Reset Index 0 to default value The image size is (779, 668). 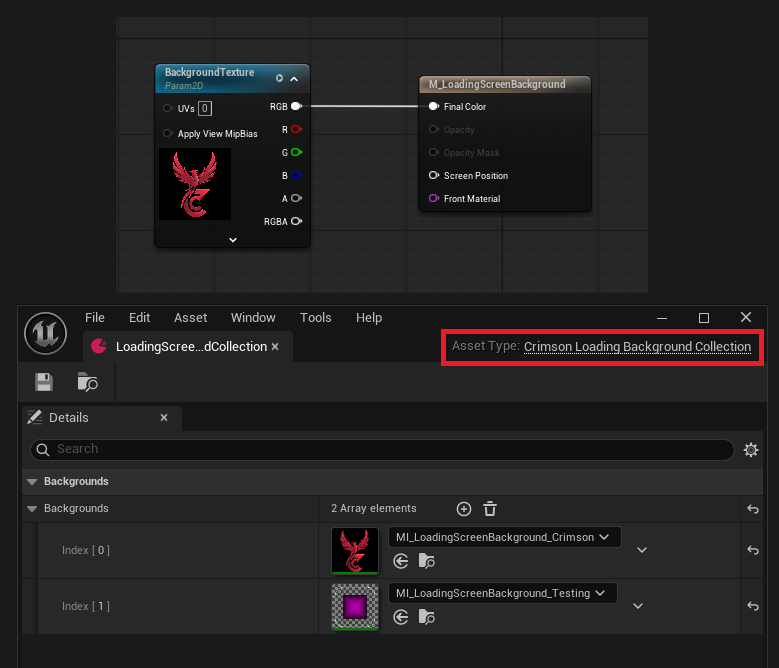tap(753, 550)
